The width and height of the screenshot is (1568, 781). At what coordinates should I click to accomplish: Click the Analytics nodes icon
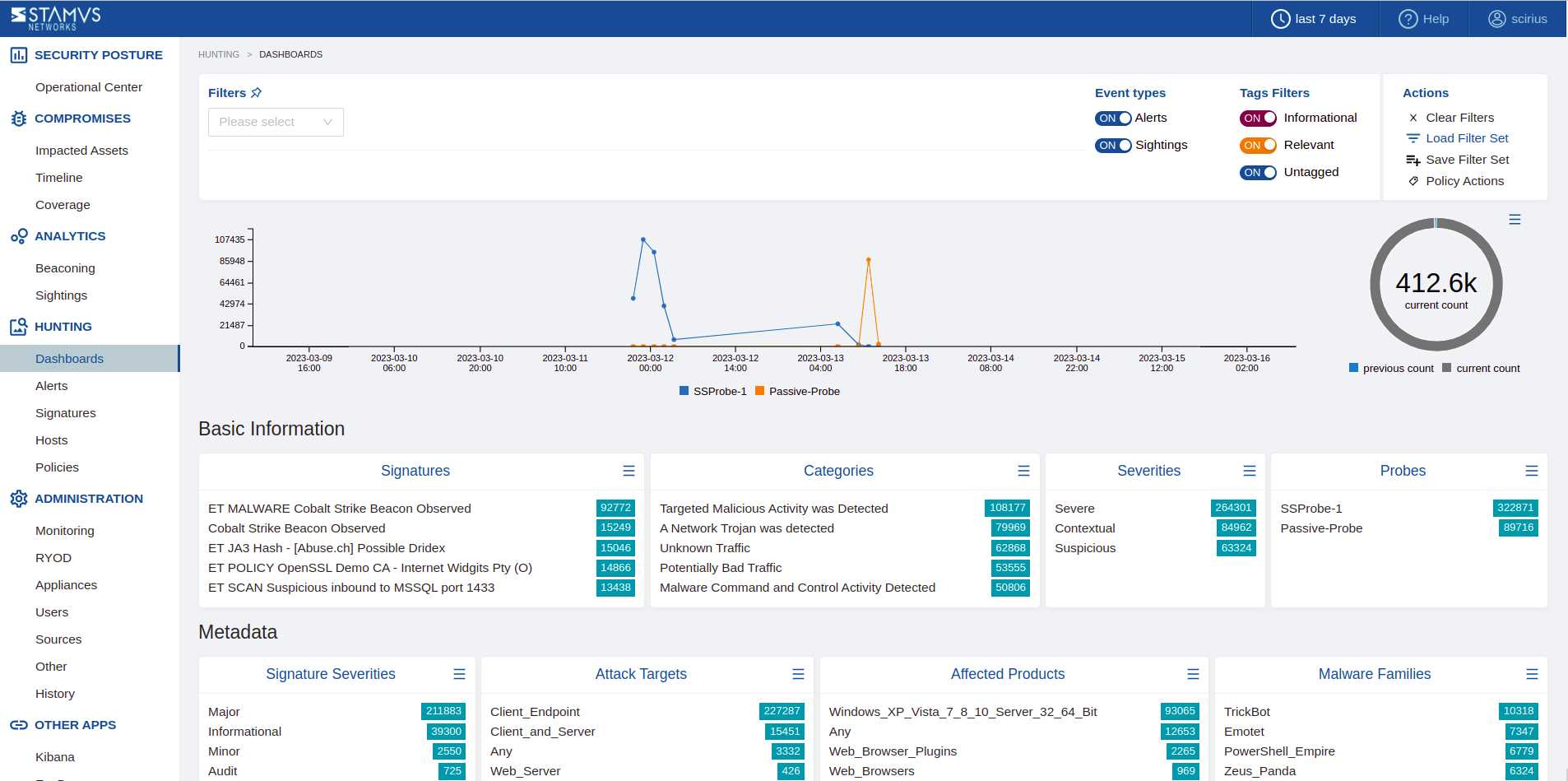click(x=19, y=236)
